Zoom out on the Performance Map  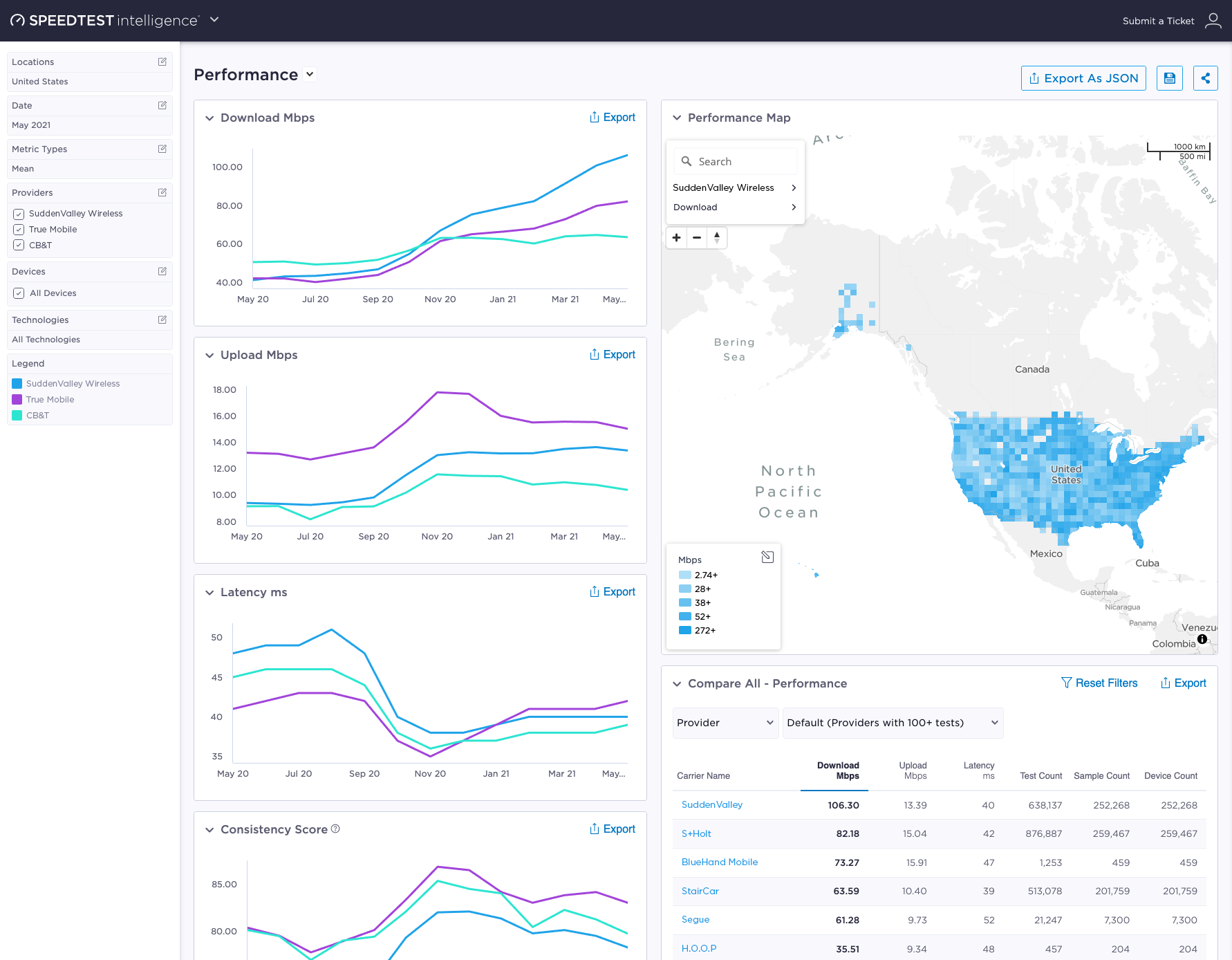click(697, 237)
